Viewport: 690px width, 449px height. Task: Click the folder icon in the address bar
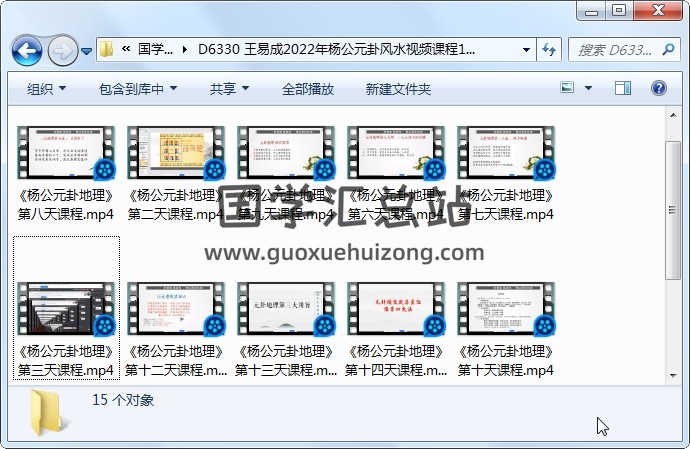[107, 49]
